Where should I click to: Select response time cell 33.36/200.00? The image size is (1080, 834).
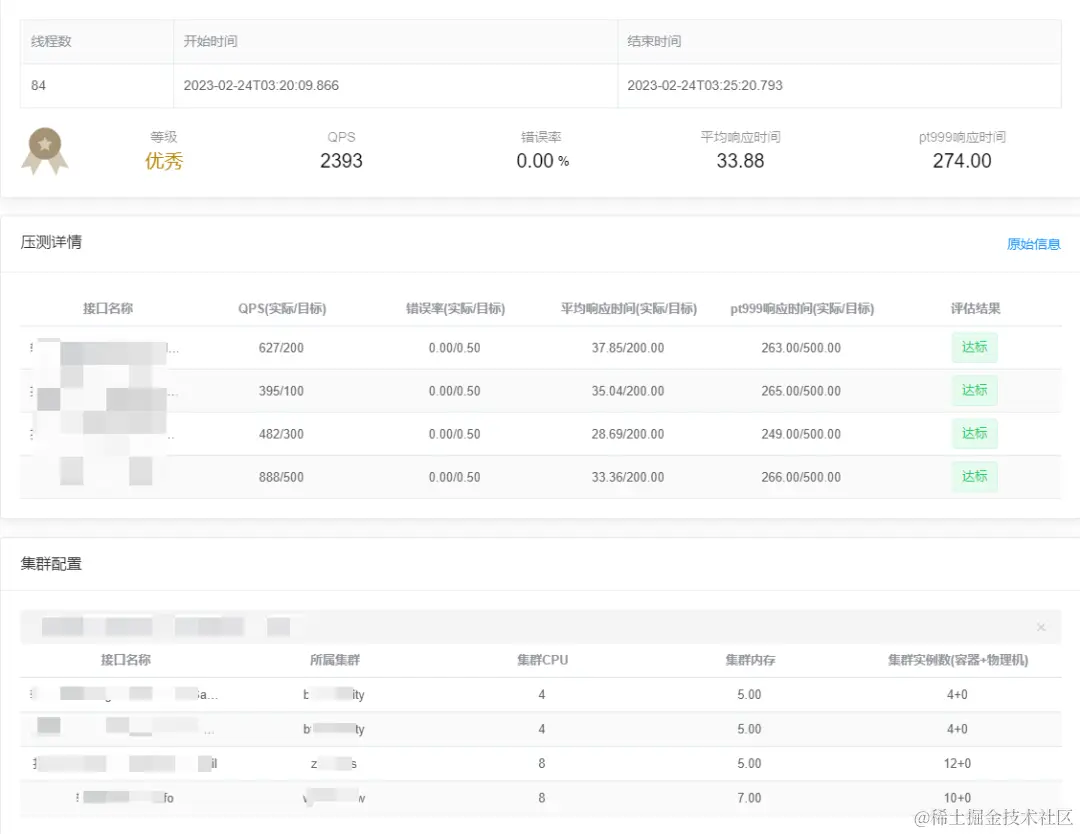pos(627,477)
